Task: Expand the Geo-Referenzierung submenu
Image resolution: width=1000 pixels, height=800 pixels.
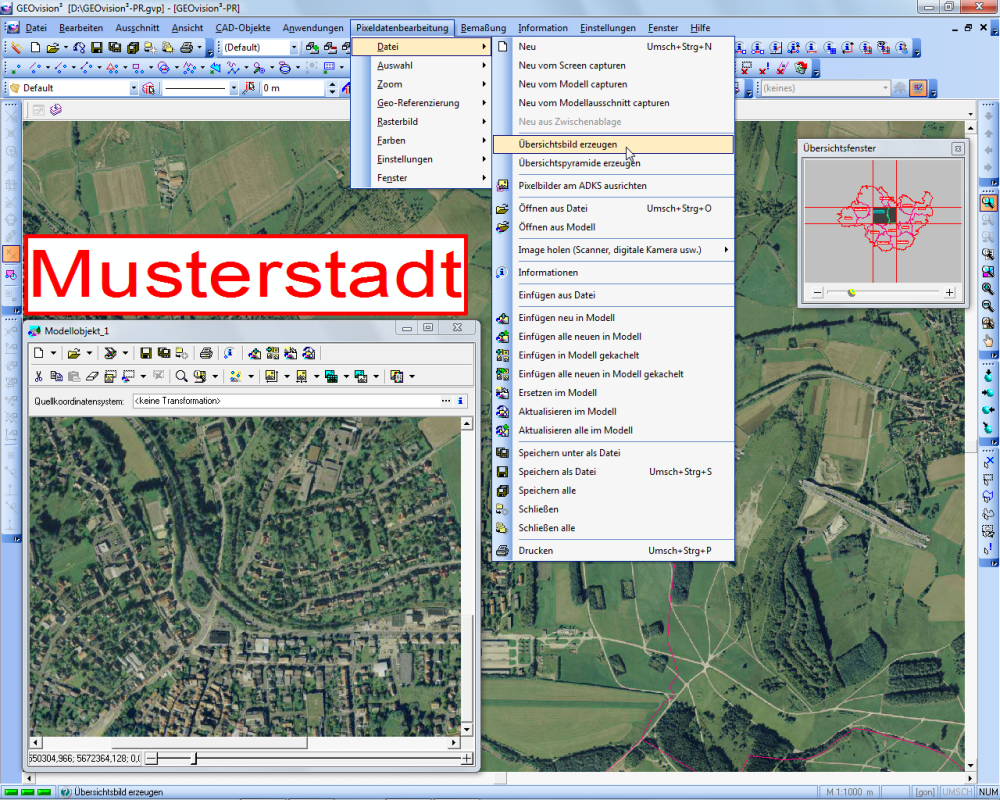Action: (422, 103)
